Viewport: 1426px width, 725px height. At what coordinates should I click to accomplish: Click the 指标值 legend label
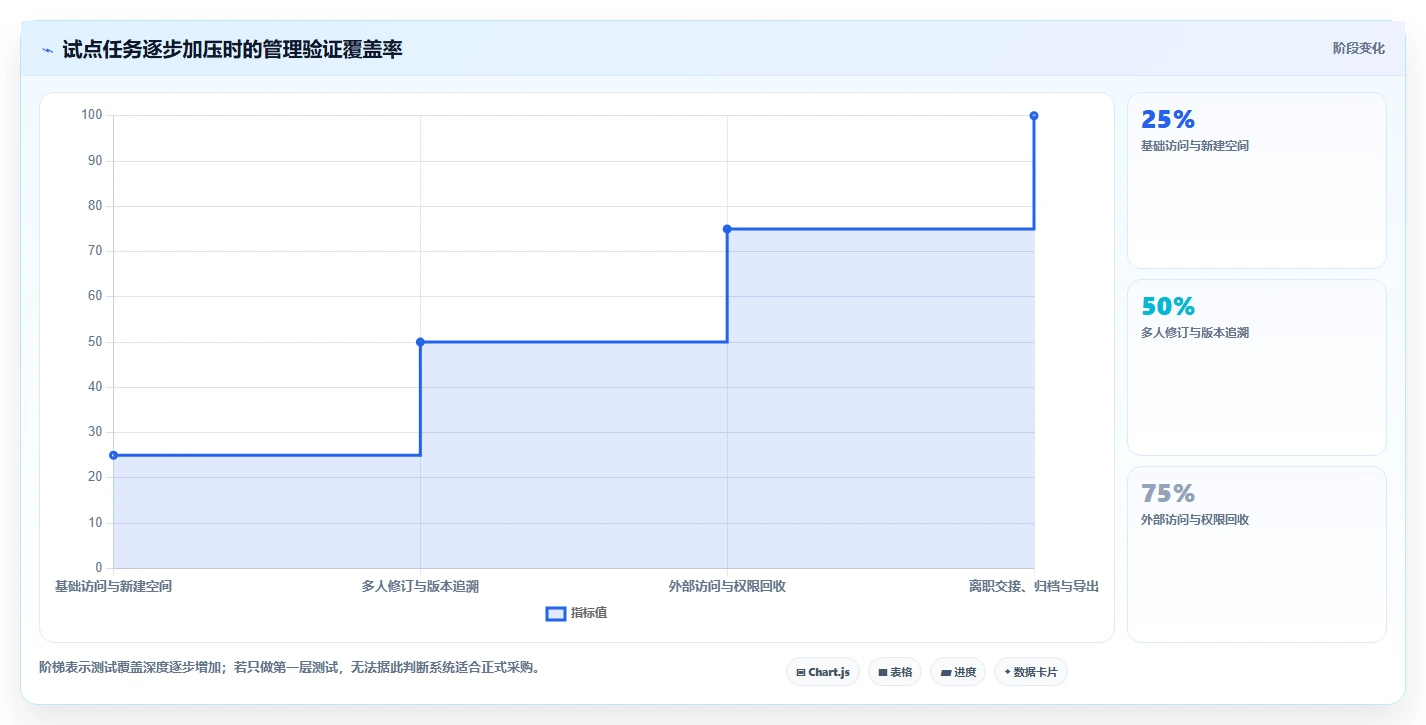(589, 613)
